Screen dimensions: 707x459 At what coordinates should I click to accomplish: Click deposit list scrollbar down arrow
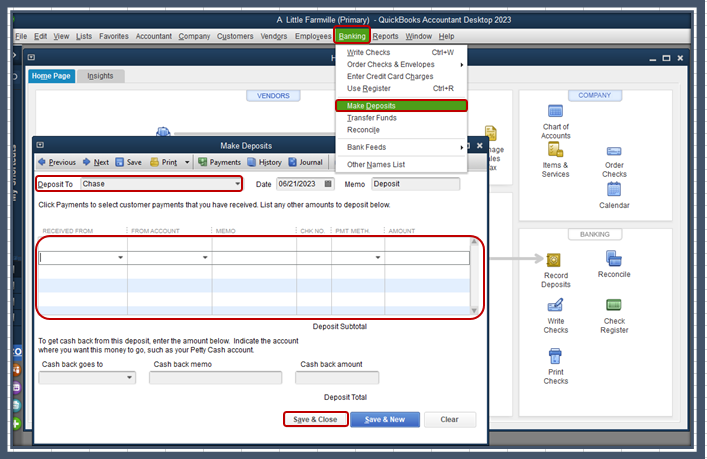click(474, 310)
